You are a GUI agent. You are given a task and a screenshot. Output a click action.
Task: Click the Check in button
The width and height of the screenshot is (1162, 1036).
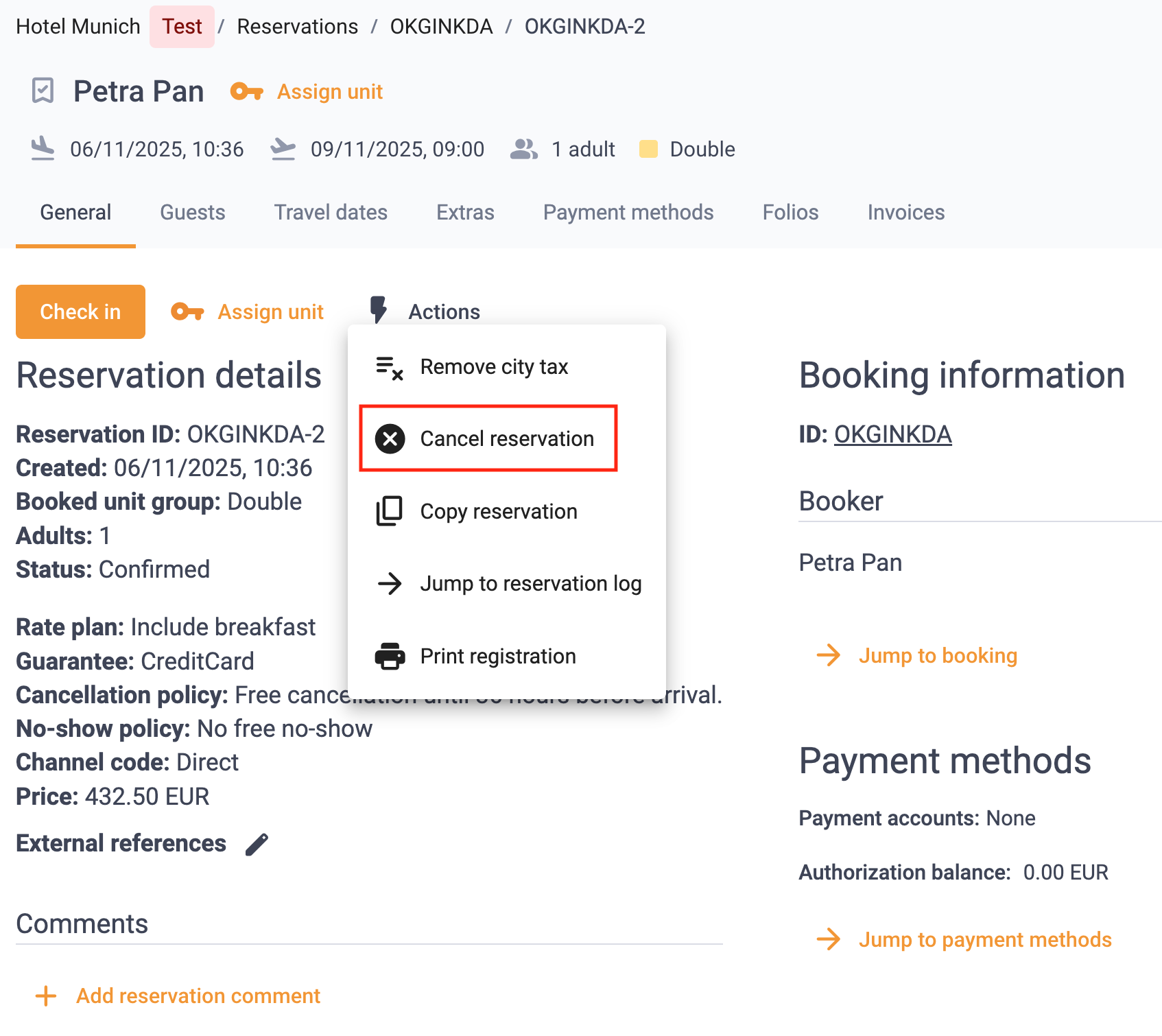click(x=80, y=311)
